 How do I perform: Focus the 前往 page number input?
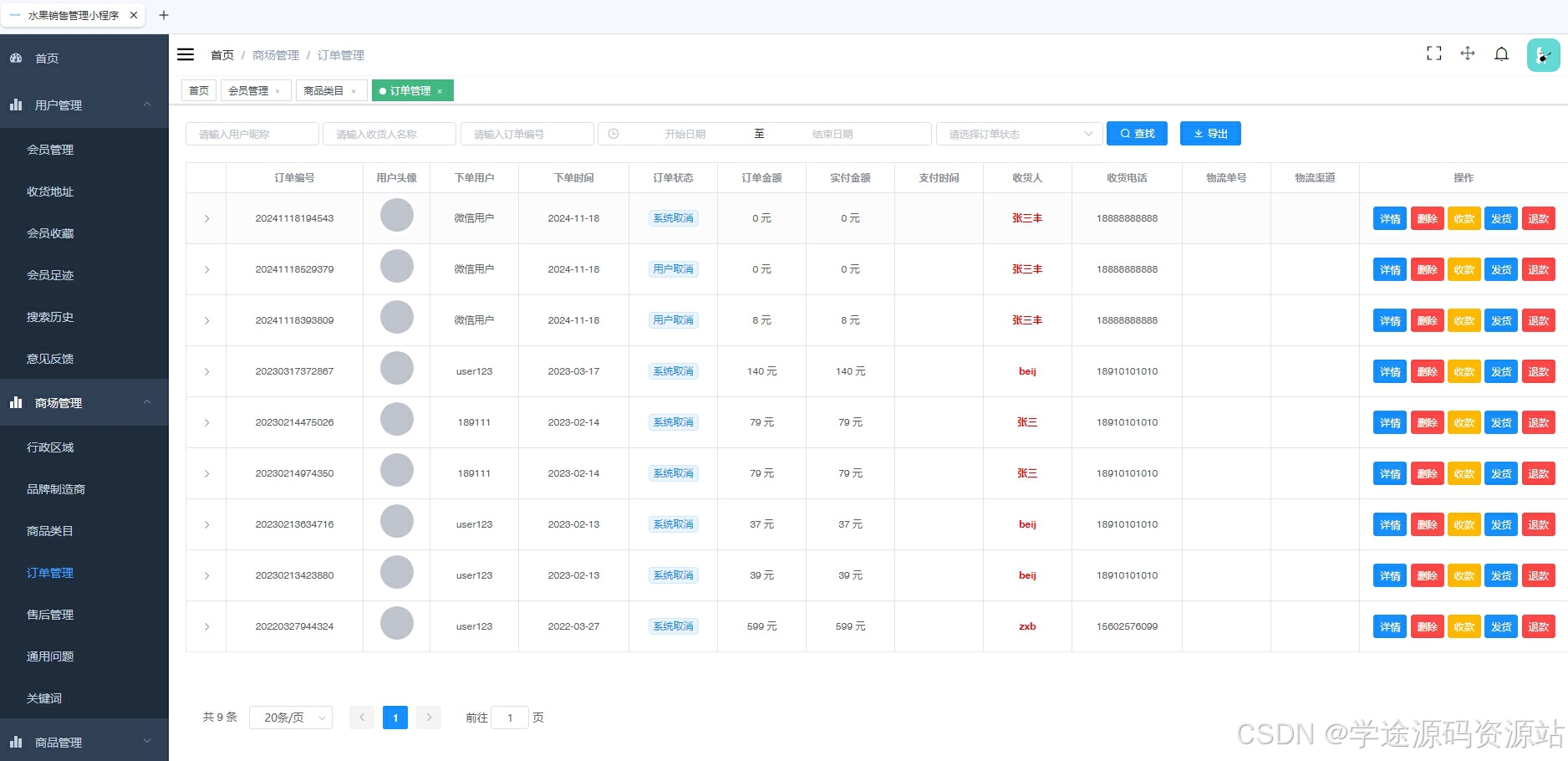point(510,718)
